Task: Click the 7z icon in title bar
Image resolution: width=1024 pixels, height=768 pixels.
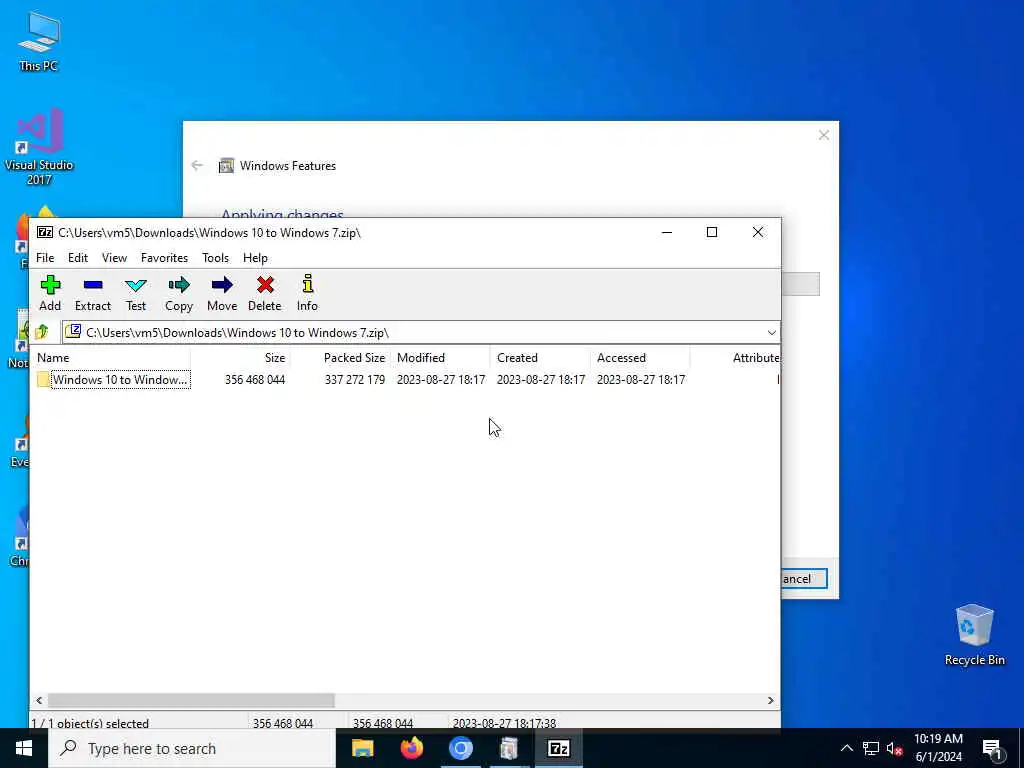Action: point(44,232)
